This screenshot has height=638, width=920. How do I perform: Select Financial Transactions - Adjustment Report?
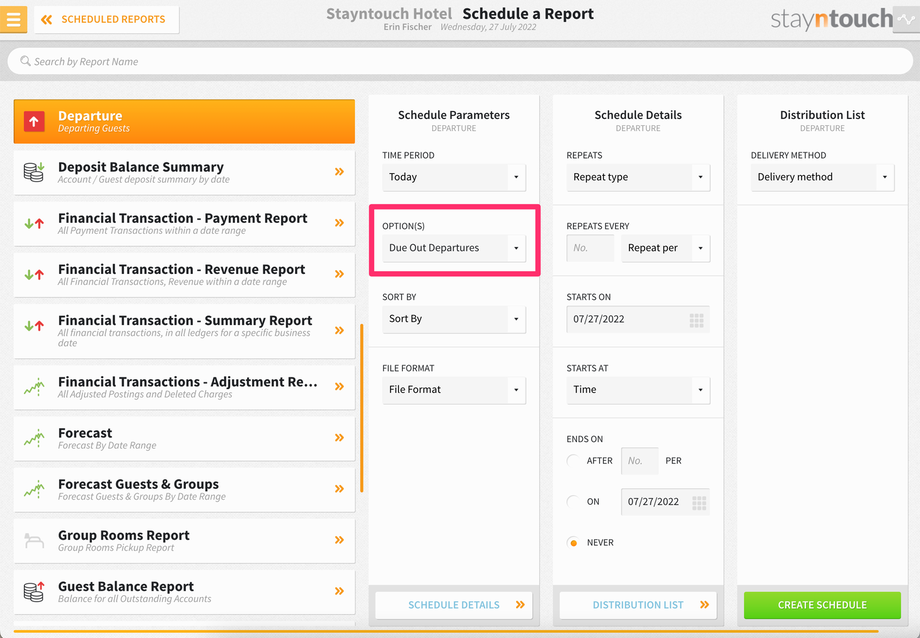click(x=184, y=387)
